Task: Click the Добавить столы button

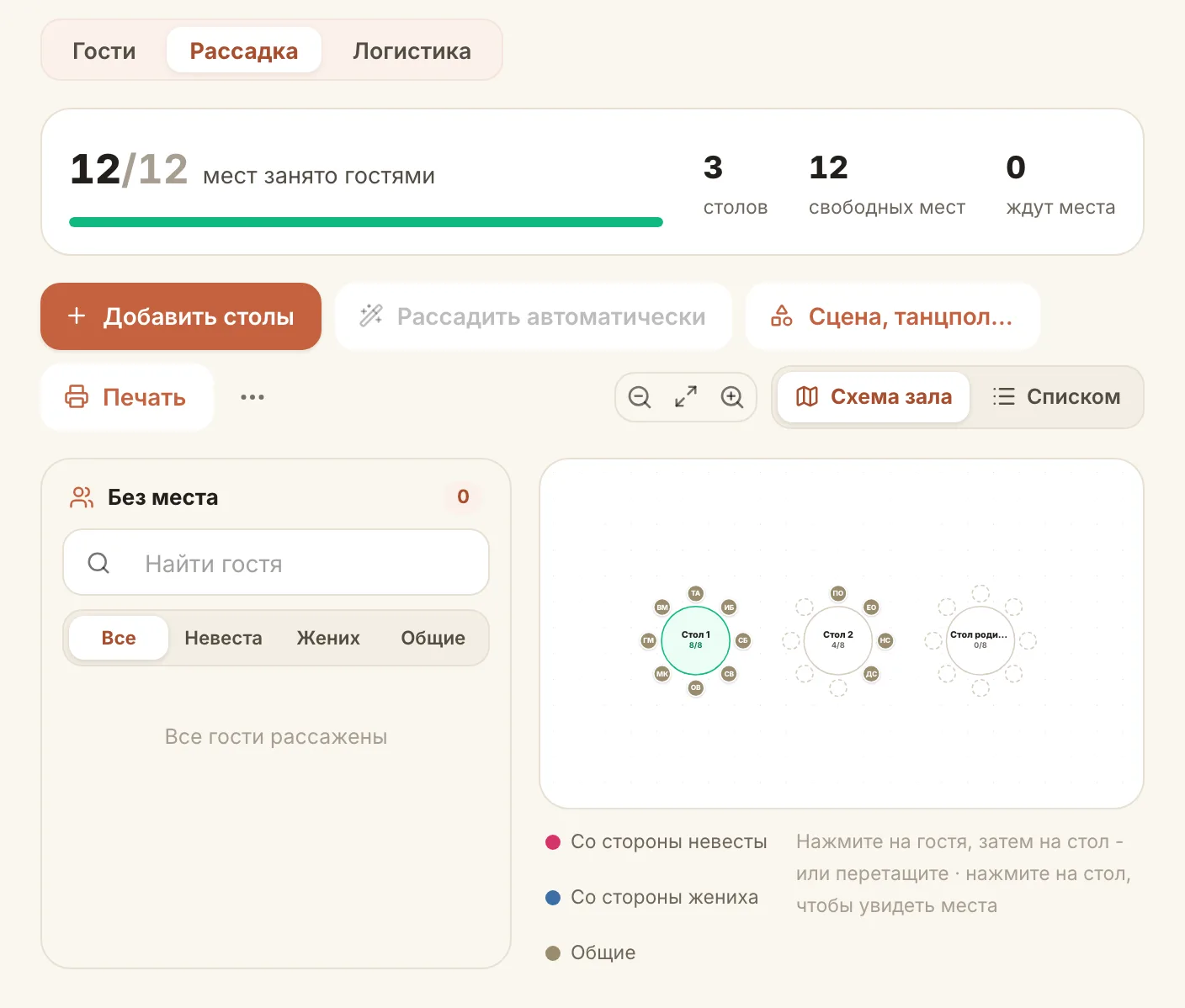Action: 181,316
